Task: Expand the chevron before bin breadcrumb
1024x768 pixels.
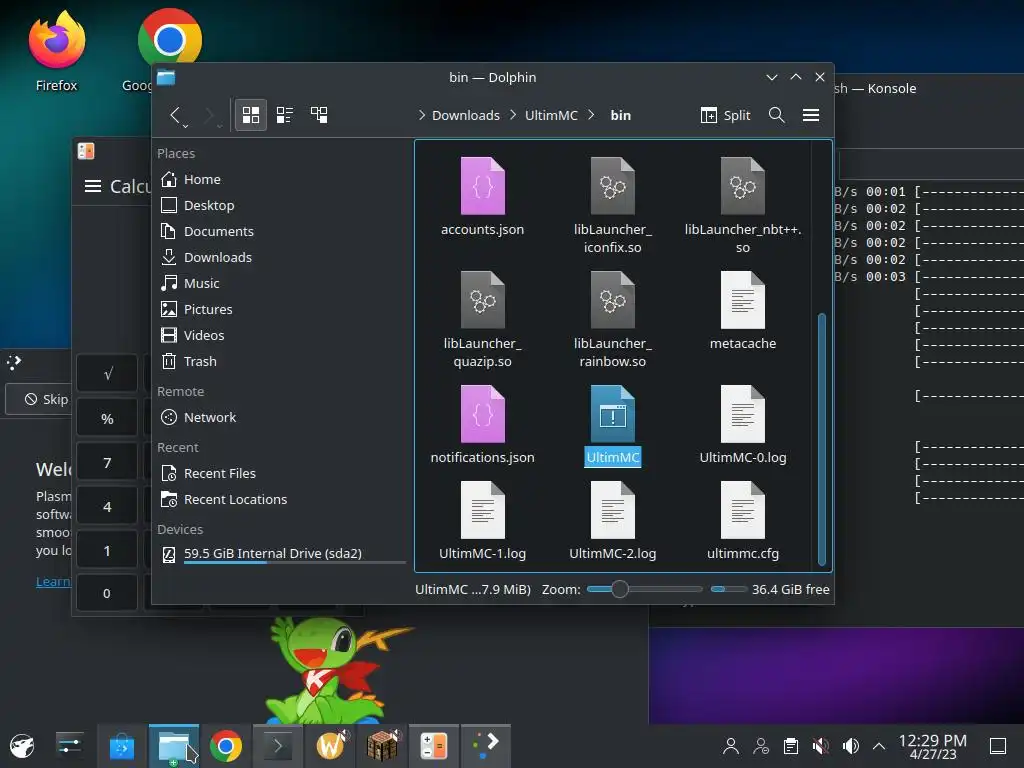Action: point(591,115)
